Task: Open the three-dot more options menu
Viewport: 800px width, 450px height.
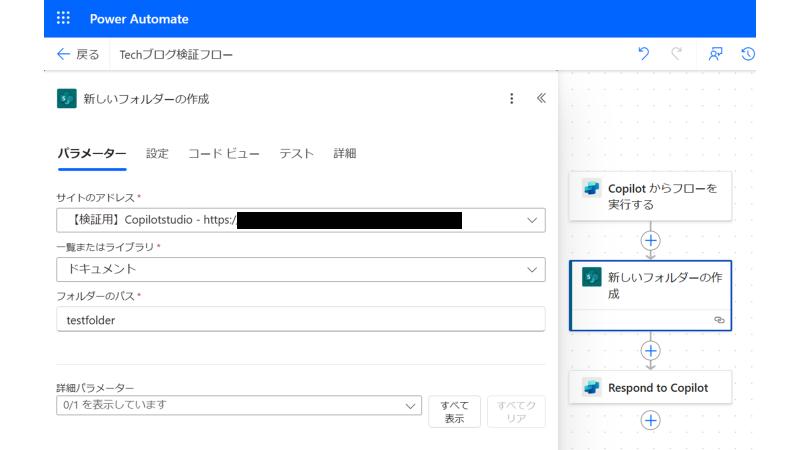Action: pos(512,98)
